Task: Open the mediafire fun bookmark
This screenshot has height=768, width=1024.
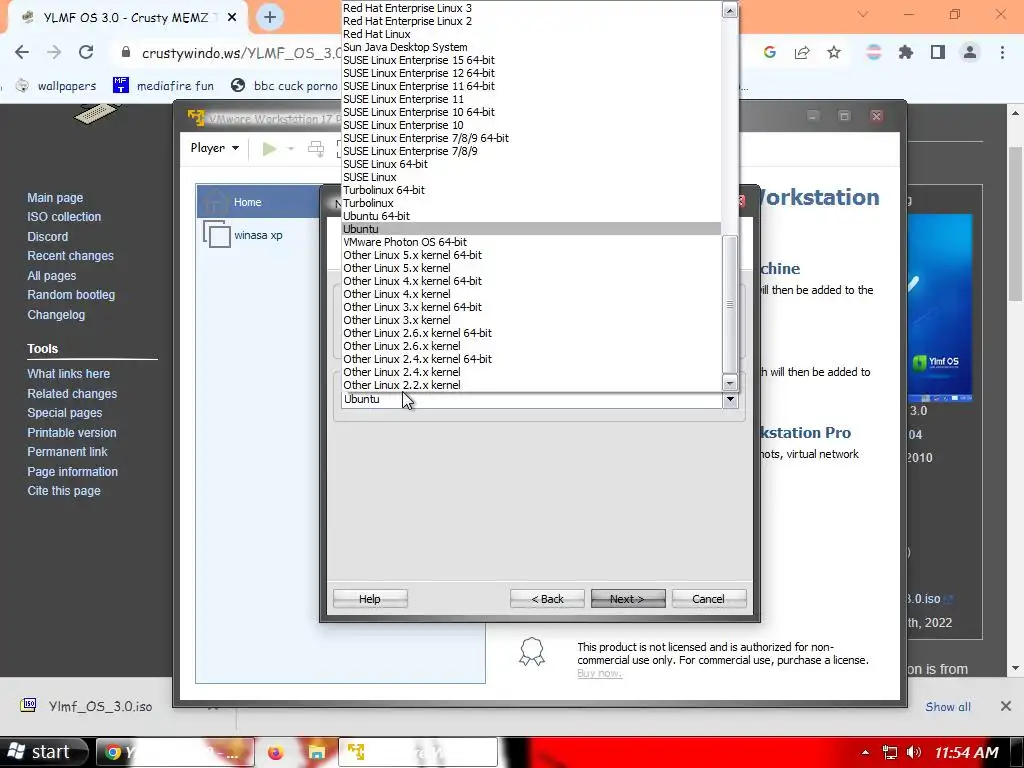Action: tap(163, 86)
